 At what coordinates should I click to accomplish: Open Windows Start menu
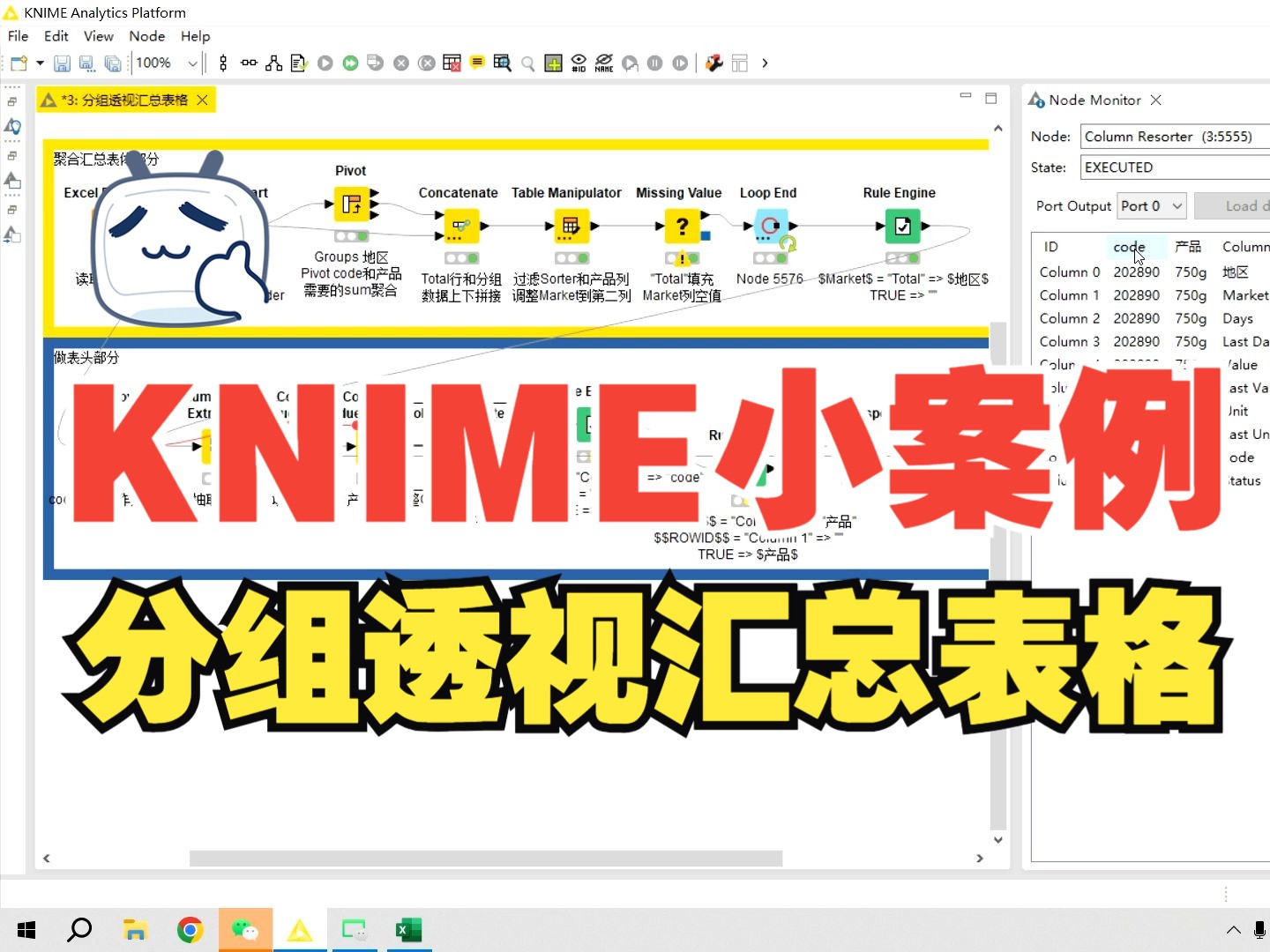click(x=26, y=930)
